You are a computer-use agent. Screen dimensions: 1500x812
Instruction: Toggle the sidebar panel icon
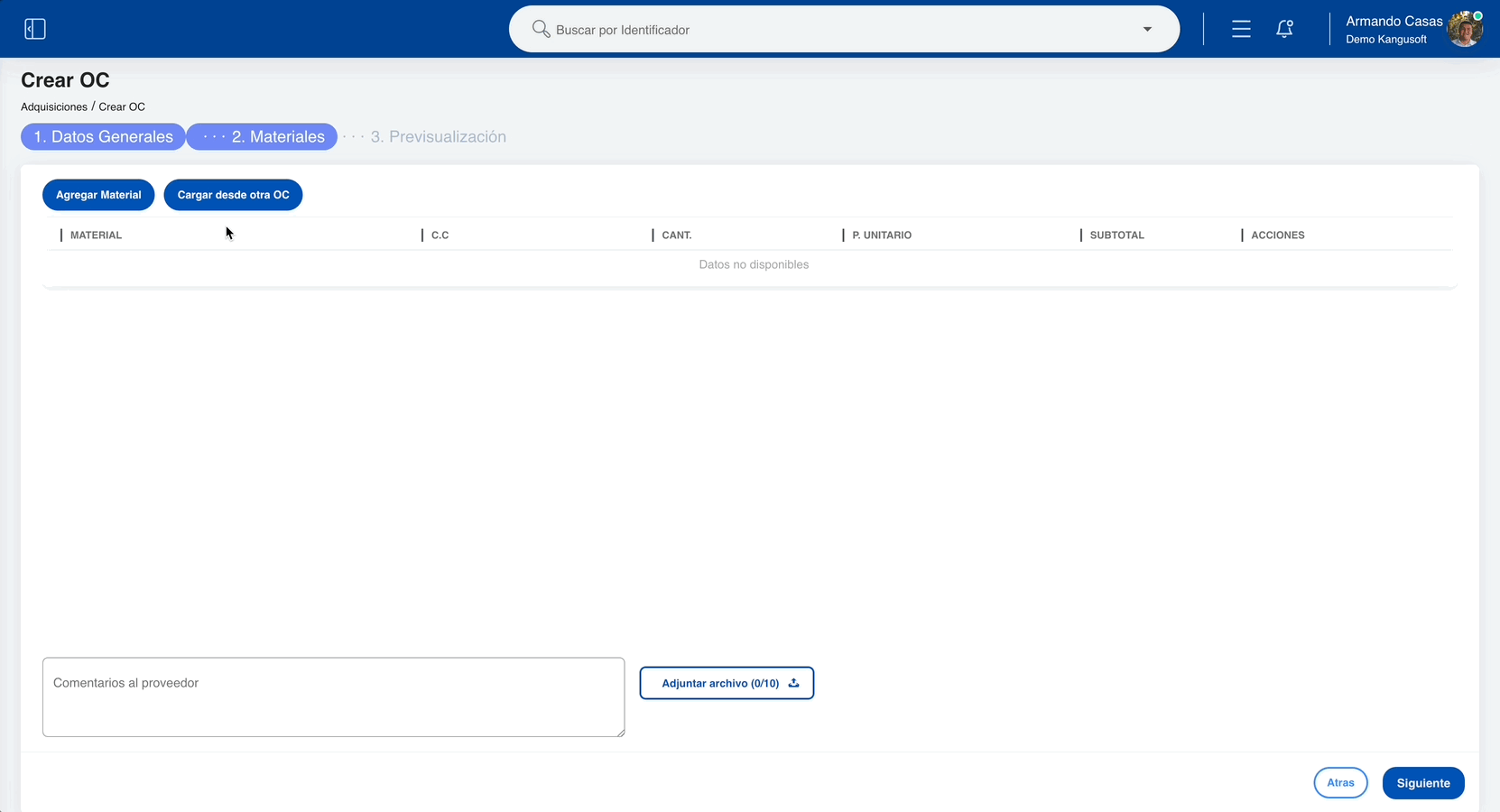35,29
